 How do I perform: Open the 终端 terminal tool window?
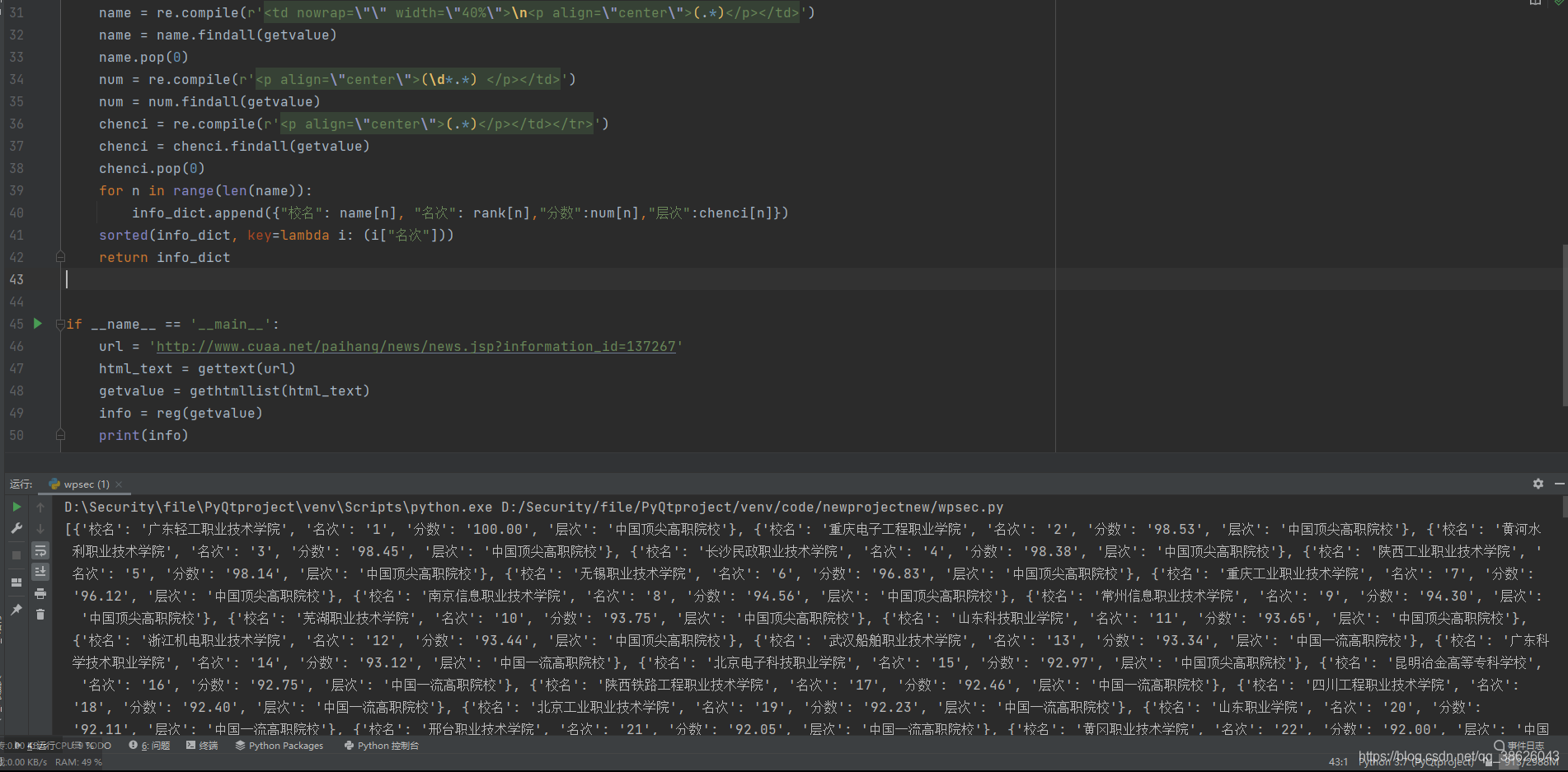202,746
